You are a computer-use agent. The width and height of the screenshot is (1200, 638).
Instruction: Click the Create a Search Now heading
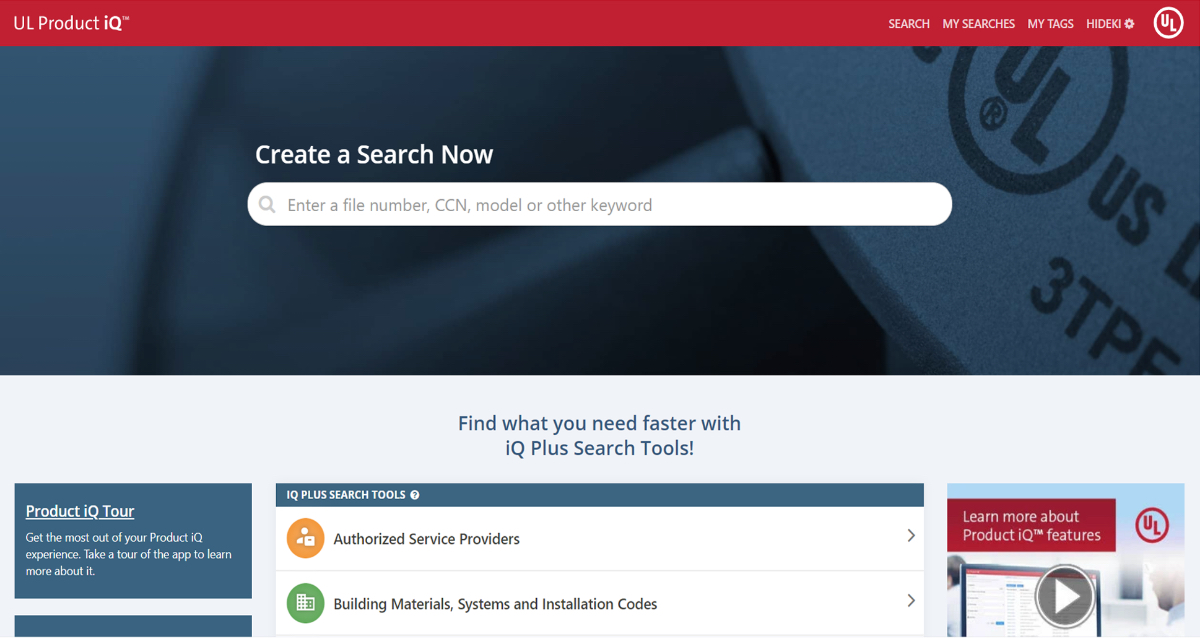click(374, 155)
